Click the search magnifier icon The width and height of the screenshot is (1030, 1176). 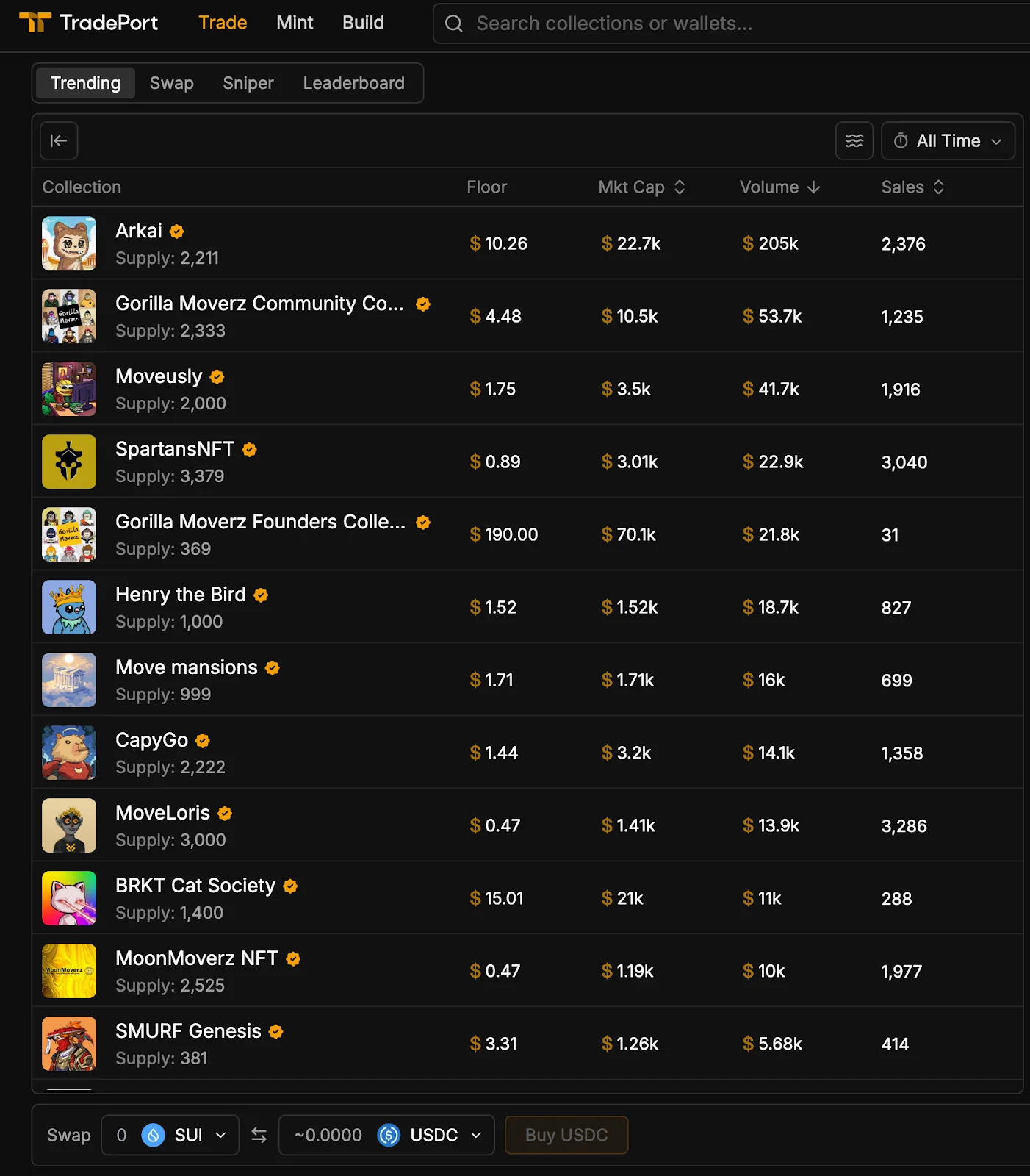[x=453, y=24]
